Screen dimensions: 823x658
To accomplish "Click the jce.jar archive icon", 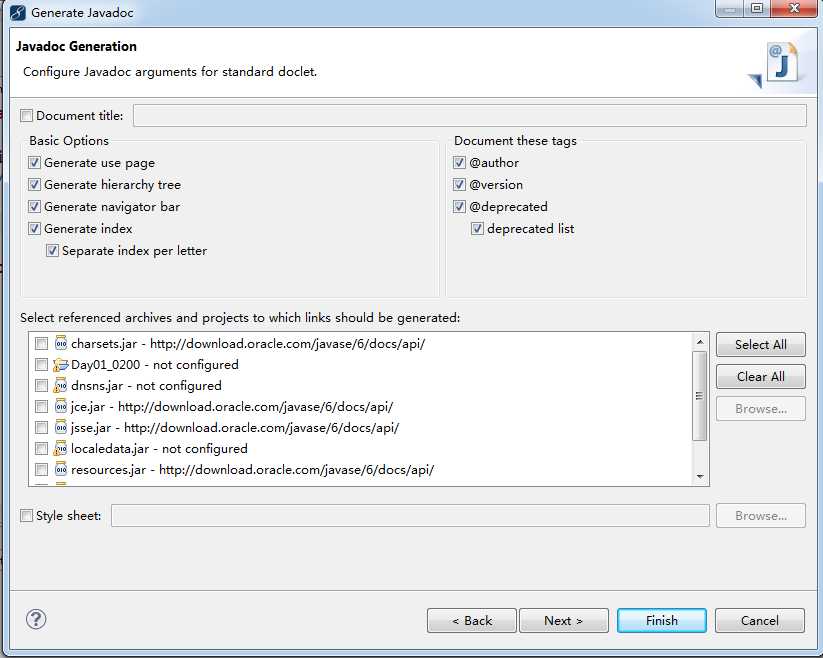I will tap(61, 406).
